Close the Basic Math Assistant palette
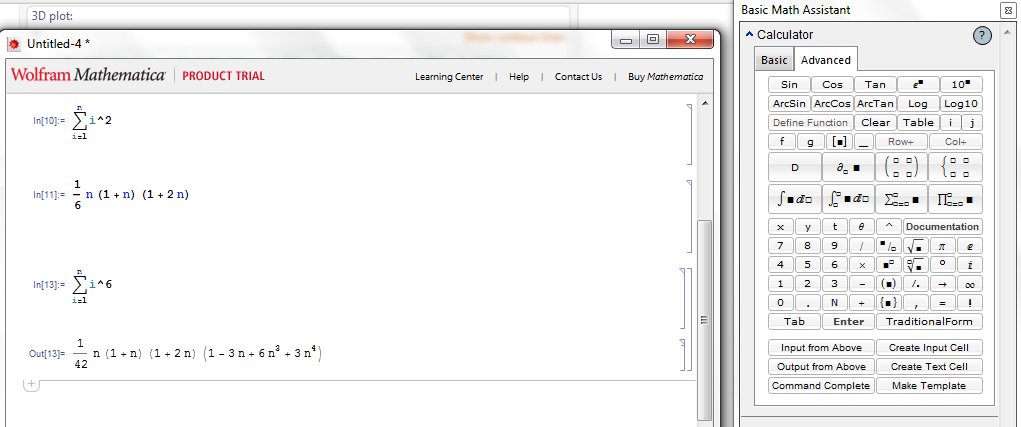Screen dimensions: 1021x427 click(1009, 10)
